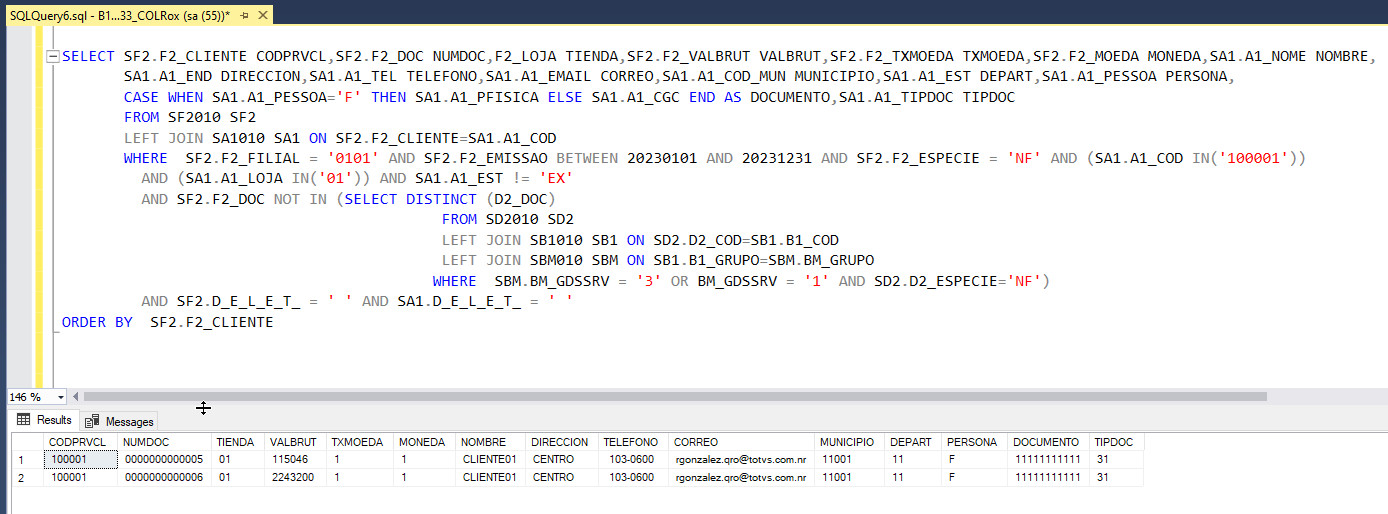Place cursor on ORDER BY line
The image size is (1388, 514).
[167, 322]
